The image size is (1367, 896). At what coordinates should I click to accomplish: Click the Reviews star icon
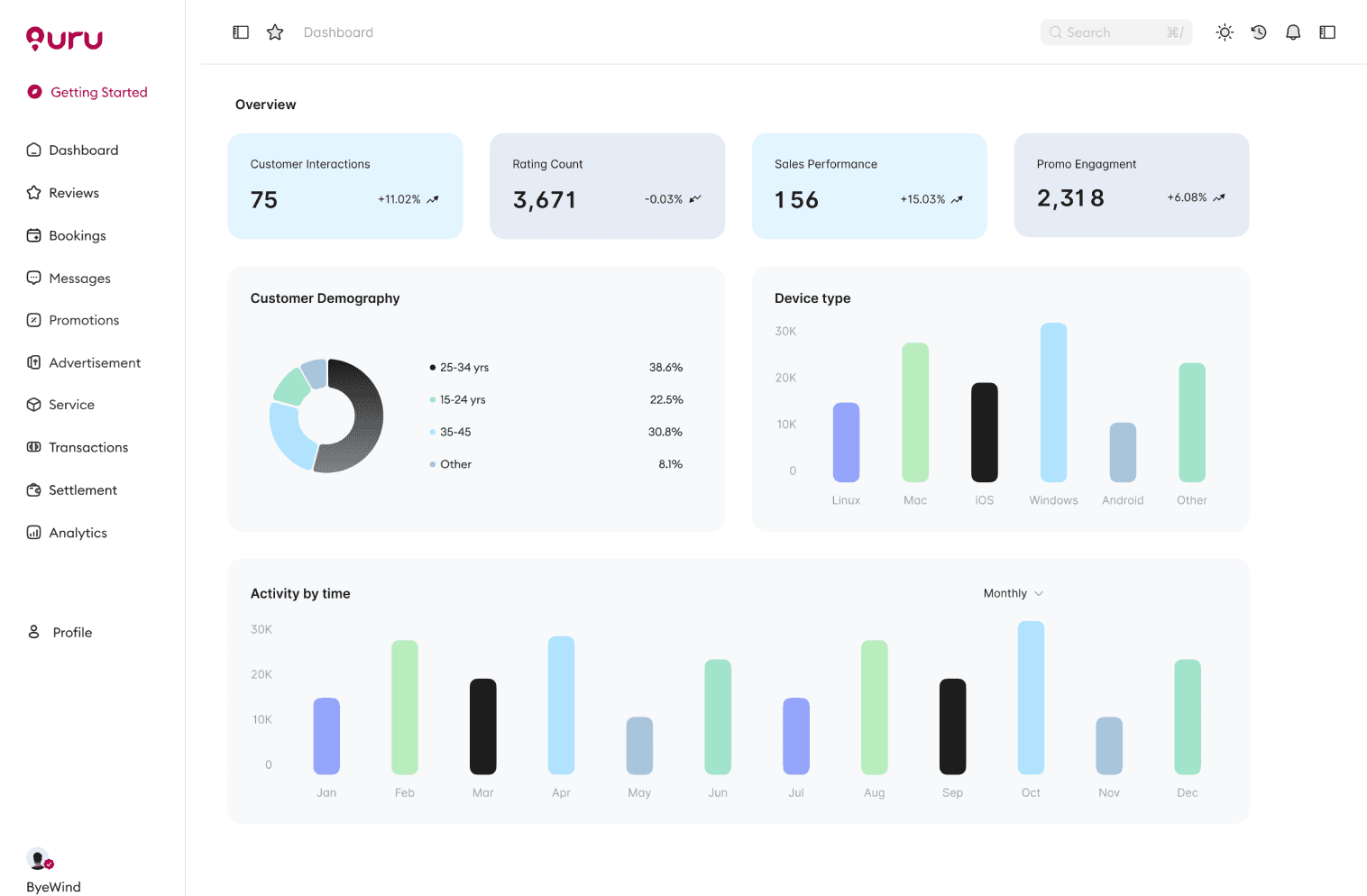(x=33, y=192)
